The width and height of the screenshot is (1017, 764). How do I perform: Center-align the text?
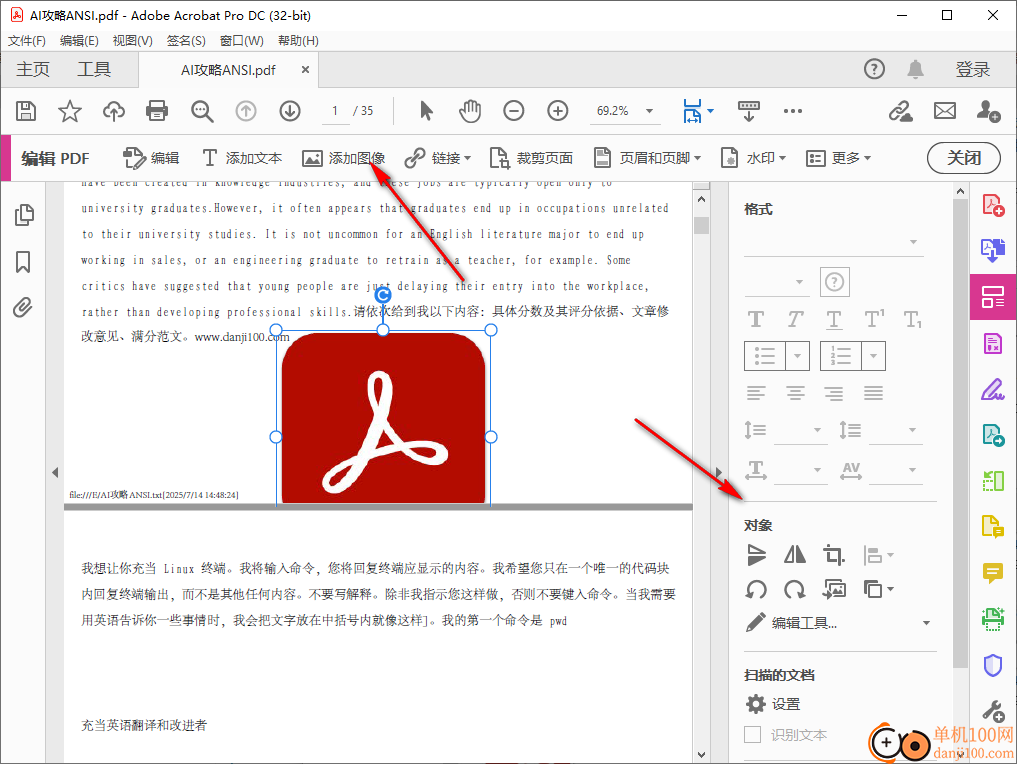point(795,393)
